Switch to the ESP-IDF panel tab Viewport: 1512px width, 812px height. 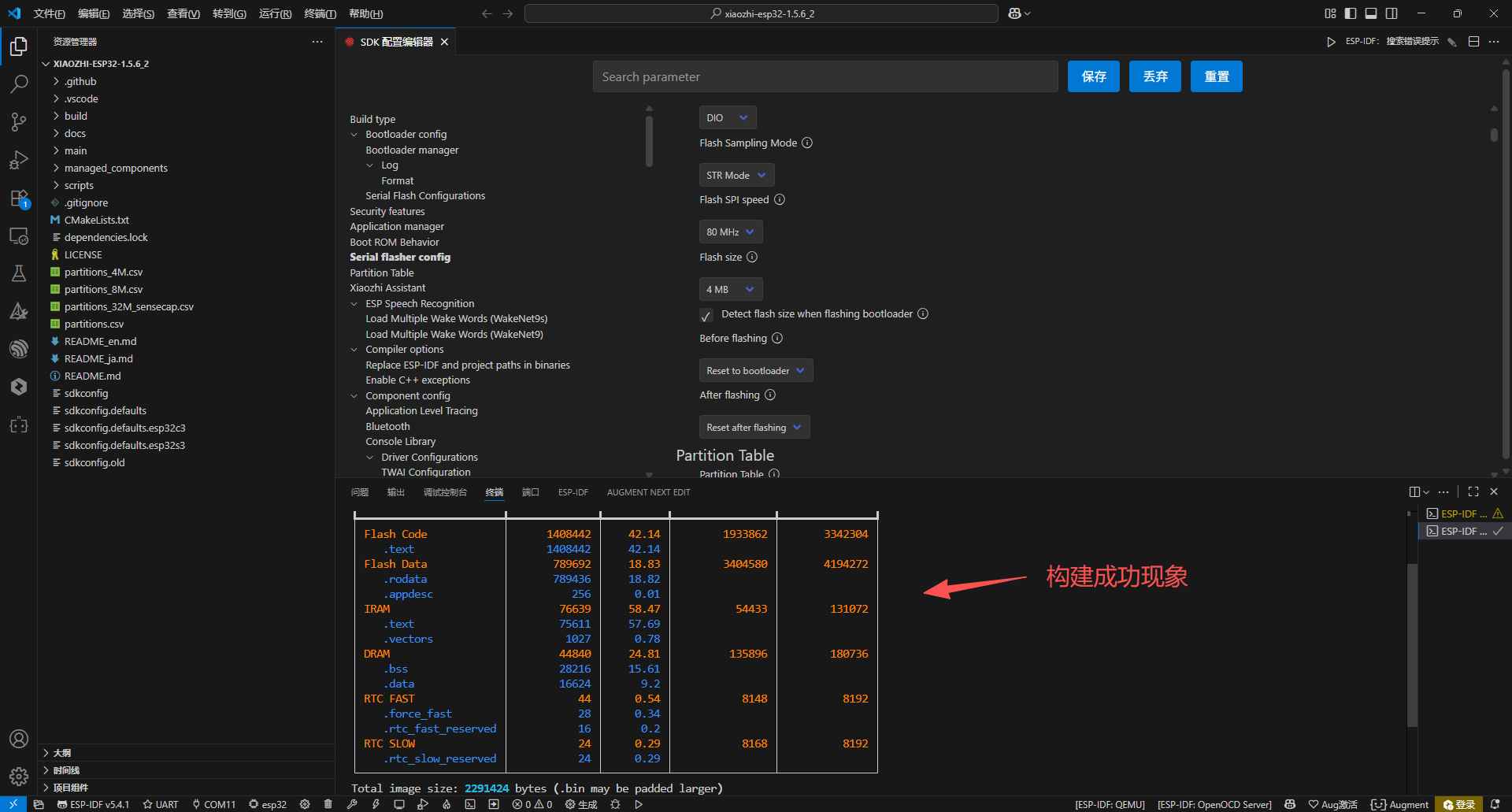(573, 492)
